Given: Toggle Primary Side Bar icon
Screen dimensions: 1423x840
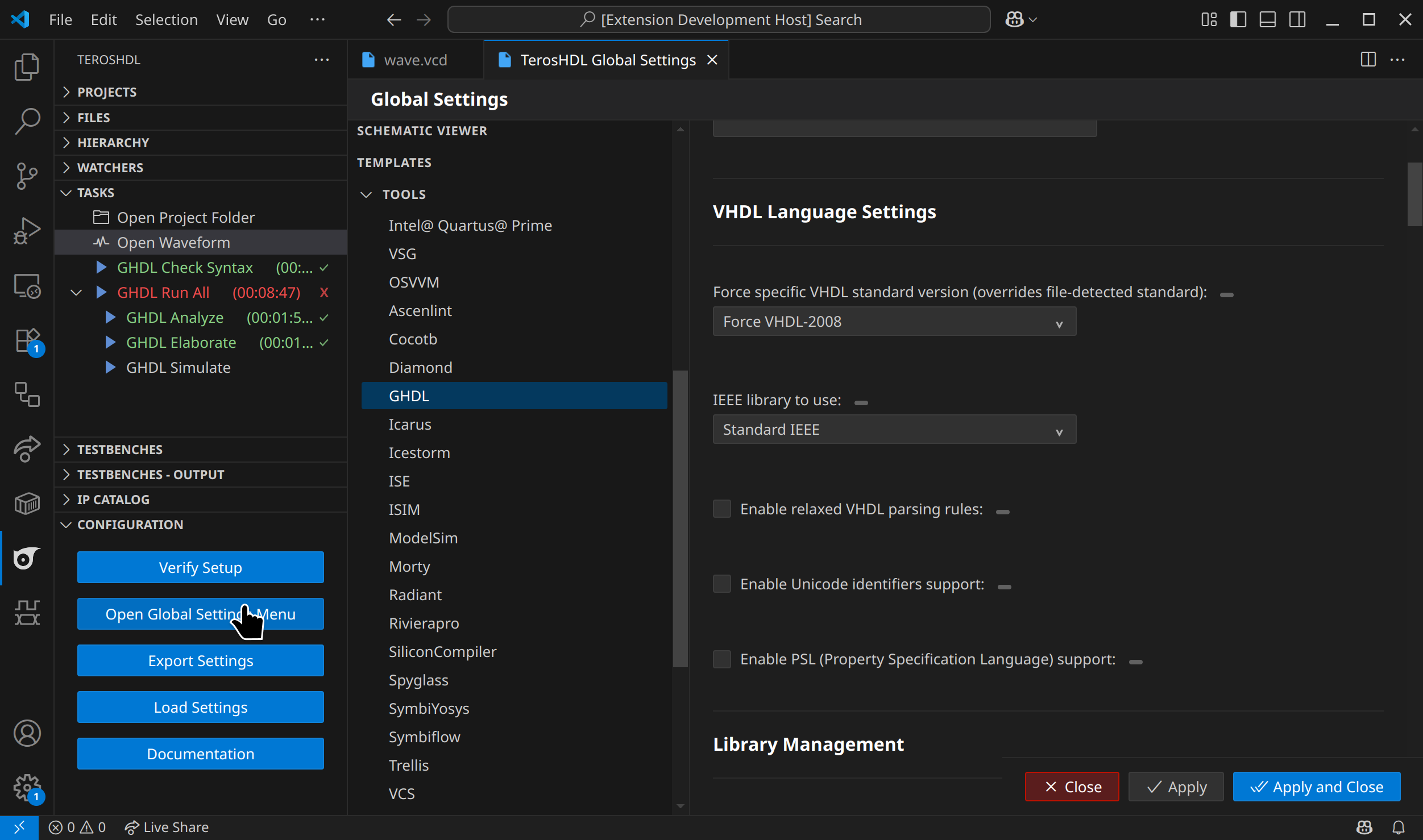Looking at the screenshot, I should click(x=1238, y=20).
